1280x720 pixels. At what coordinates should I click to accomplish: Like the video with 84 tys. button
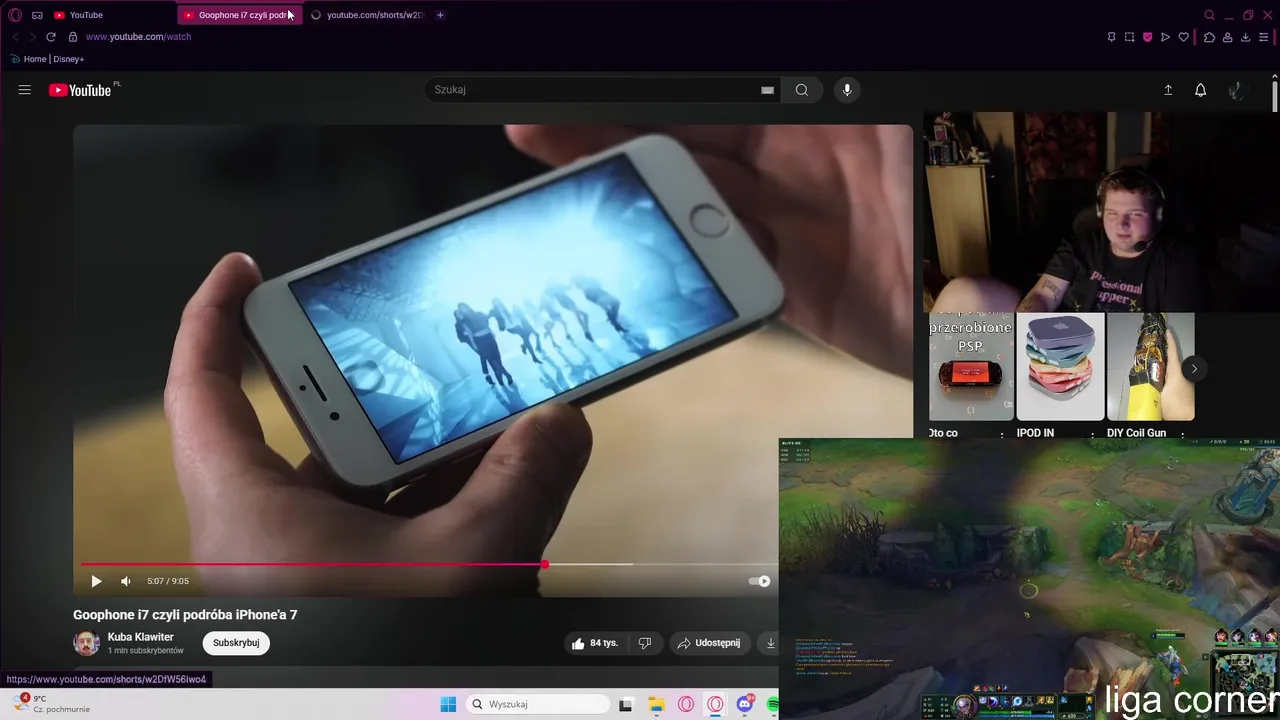(595, 643)
